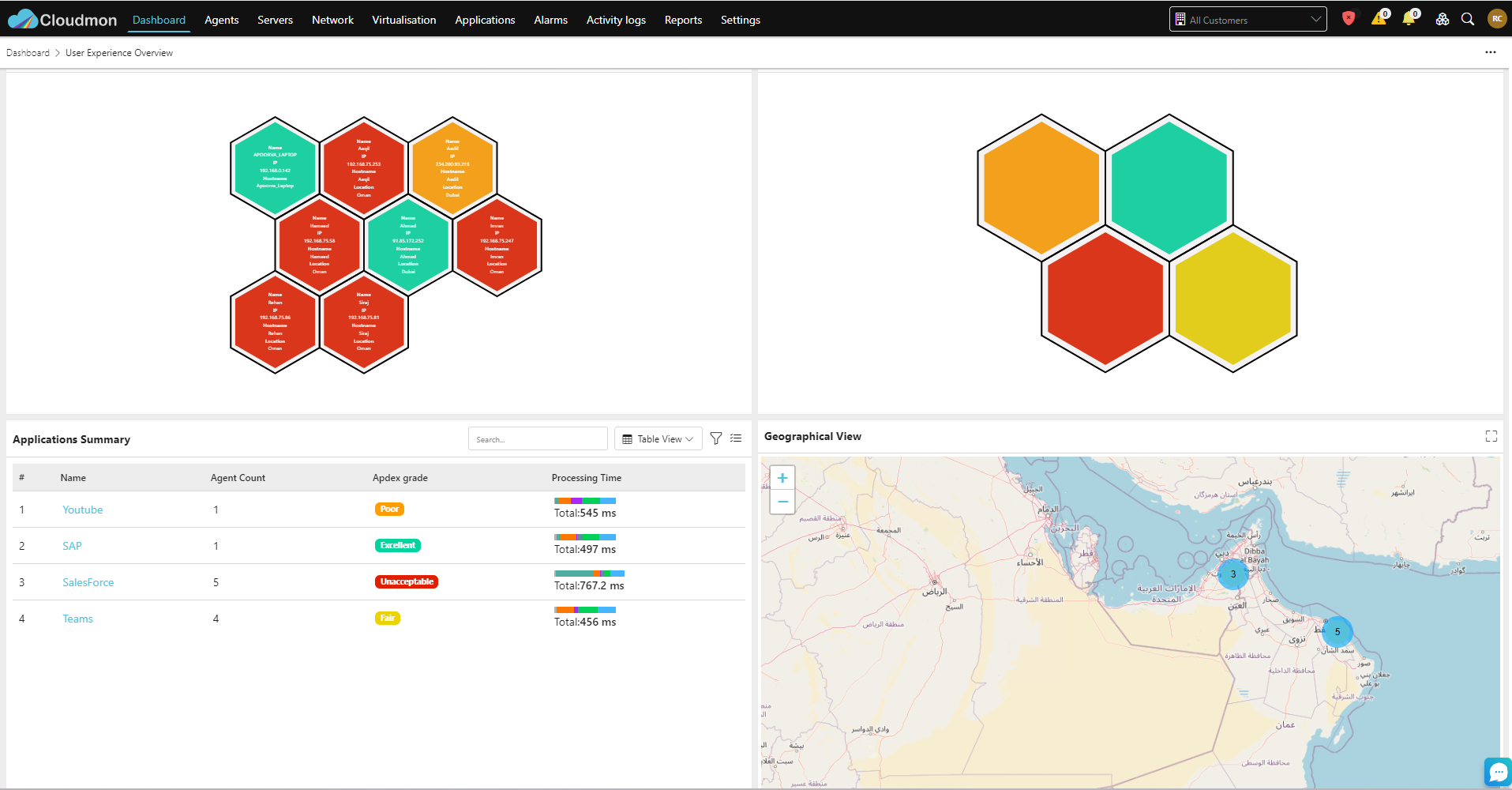The width and height of the screenshot is (1512, 790).
Task: Open the Applications menu
Action: click(485, 20)
